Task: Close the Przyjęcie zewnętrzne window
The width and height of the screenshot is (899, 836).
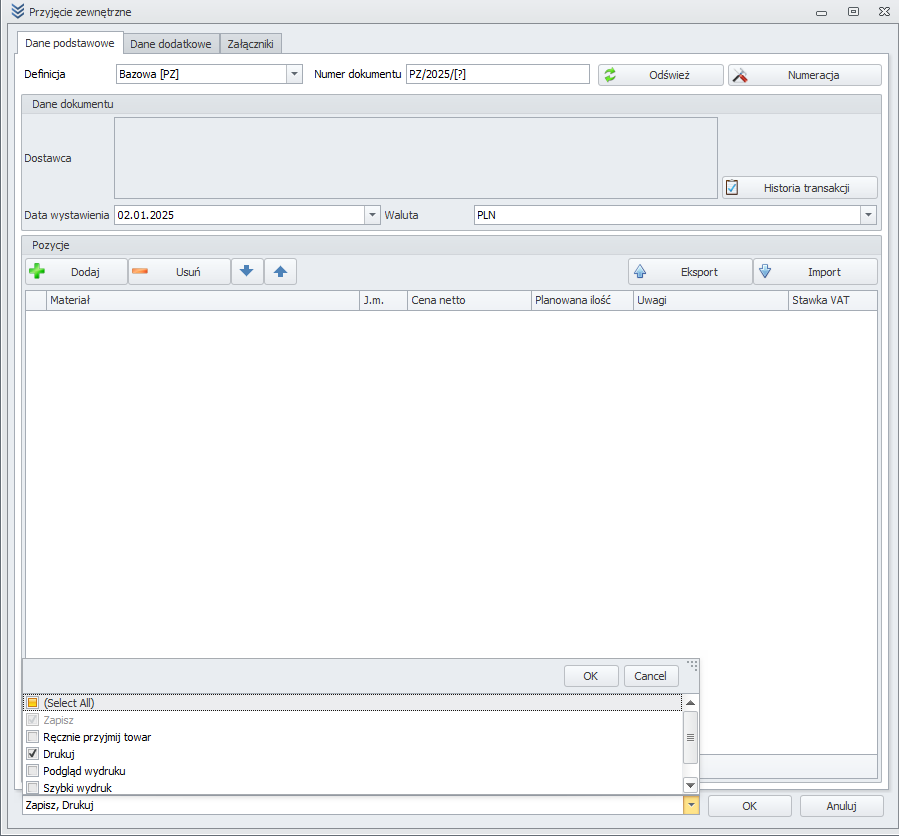Action: [x=885, y=11]
